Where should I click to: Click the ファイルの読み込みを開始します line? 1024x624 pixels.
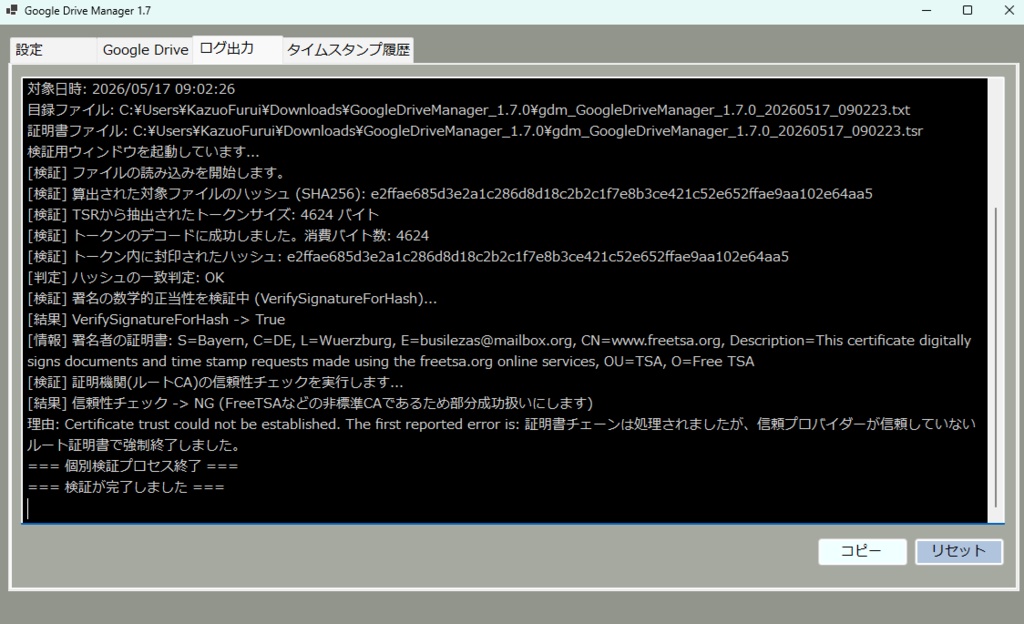click(157, 172)
